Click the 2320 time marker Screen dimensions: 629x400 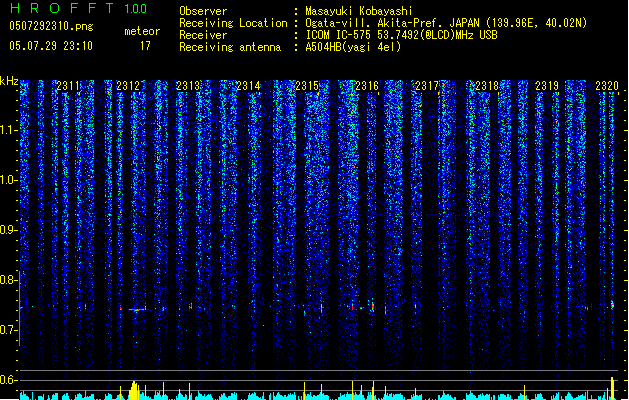tap(607, 86)
